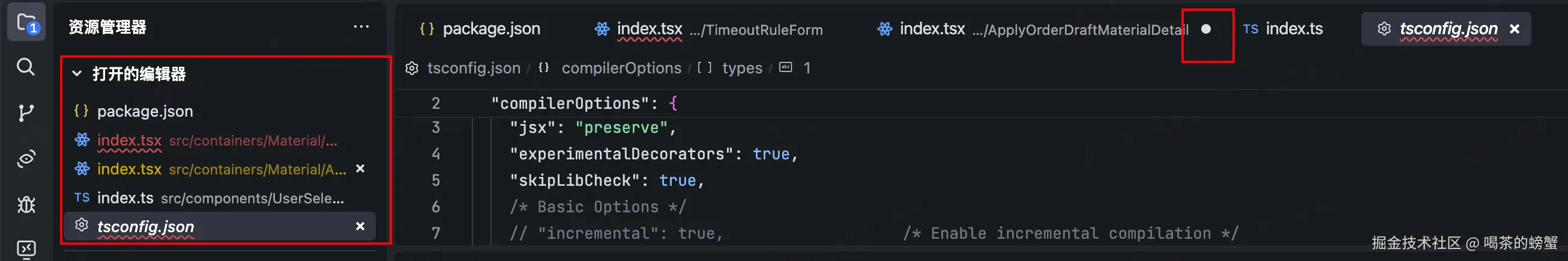1568x261 pixels.
Task: Click the gear icon in tsconfig.json breadcrumb
Action: point(412,69)
